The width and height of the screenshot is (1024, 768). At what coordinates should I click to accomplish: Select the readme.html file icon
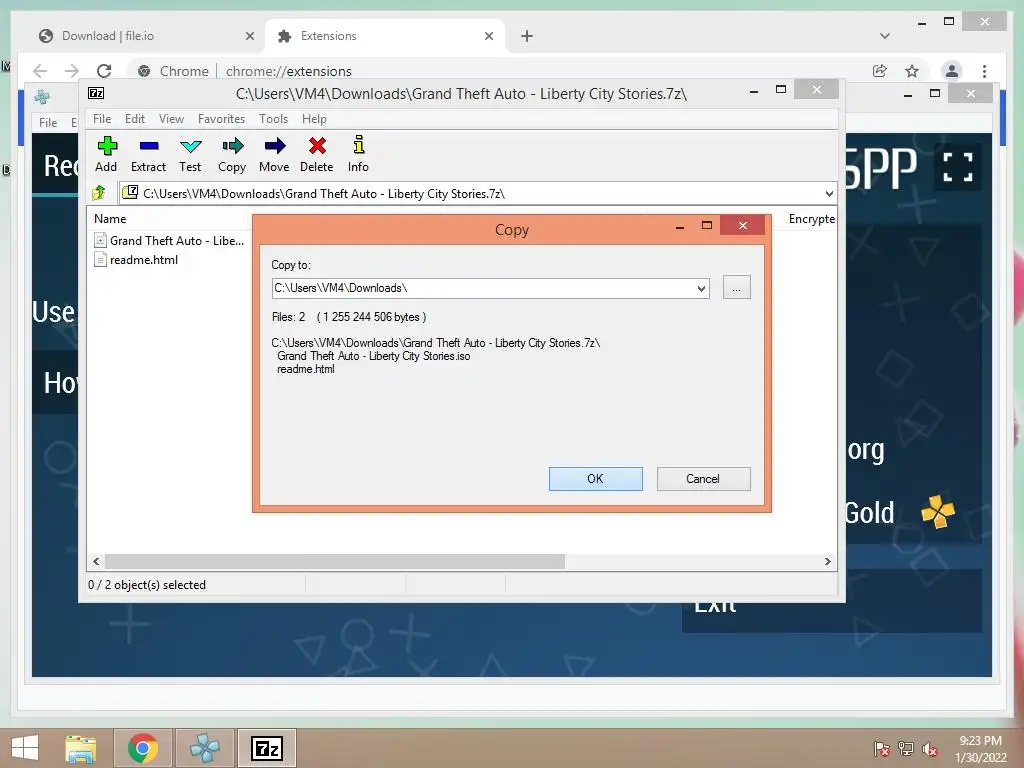pyautogui.click(x=100, y=259)
